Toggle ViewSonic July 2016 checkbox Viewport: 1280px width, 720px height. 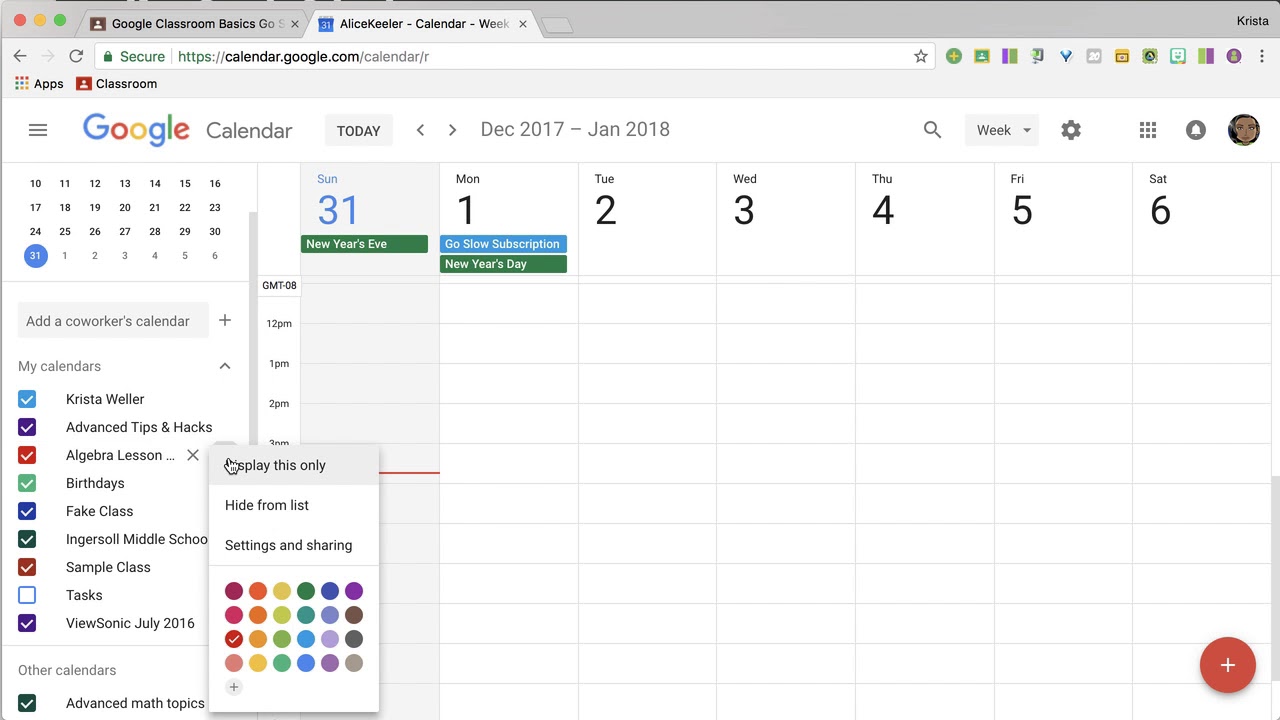pos(27,623)
